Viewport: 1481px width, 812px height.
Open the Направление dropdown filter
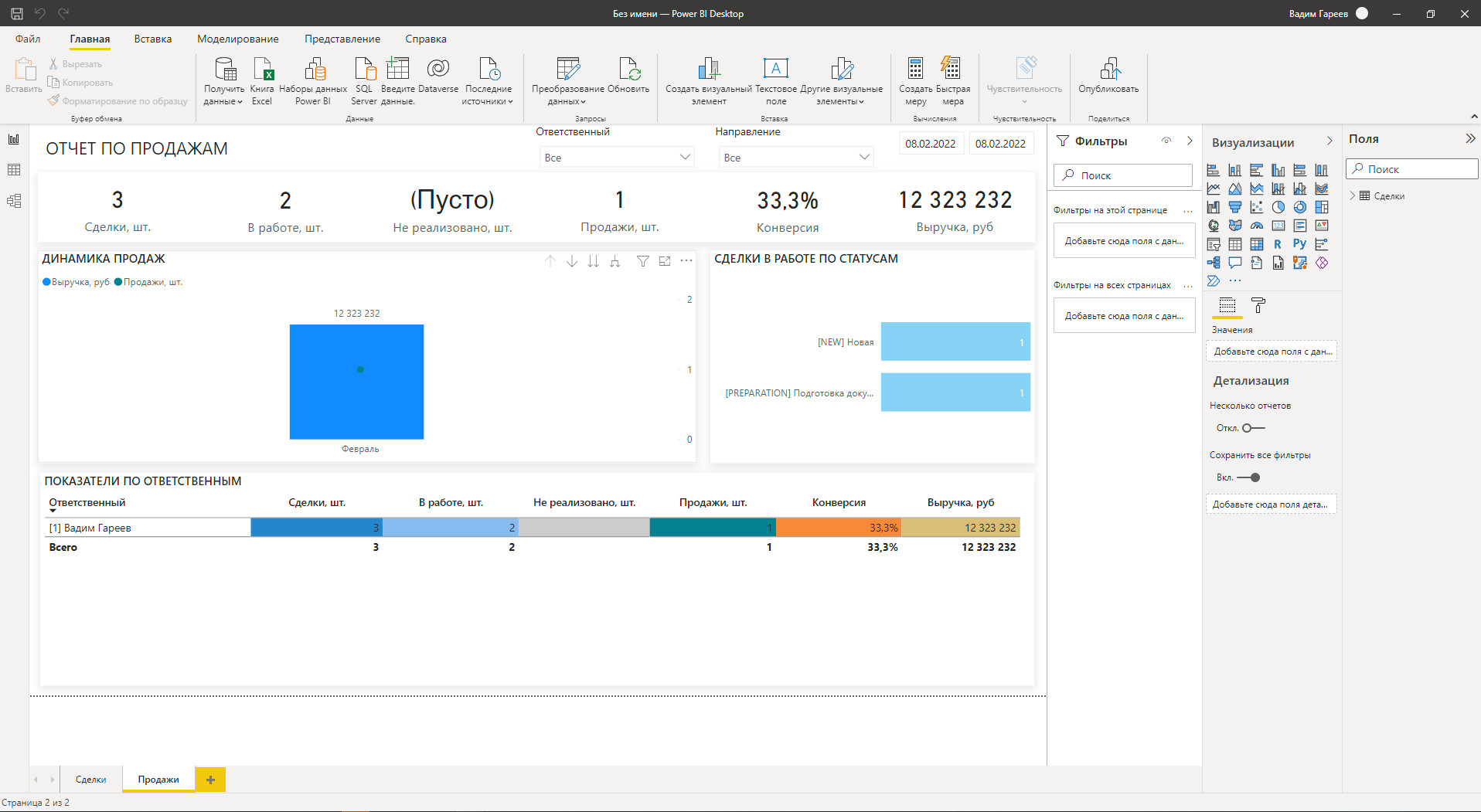click(x=795, y=158)
